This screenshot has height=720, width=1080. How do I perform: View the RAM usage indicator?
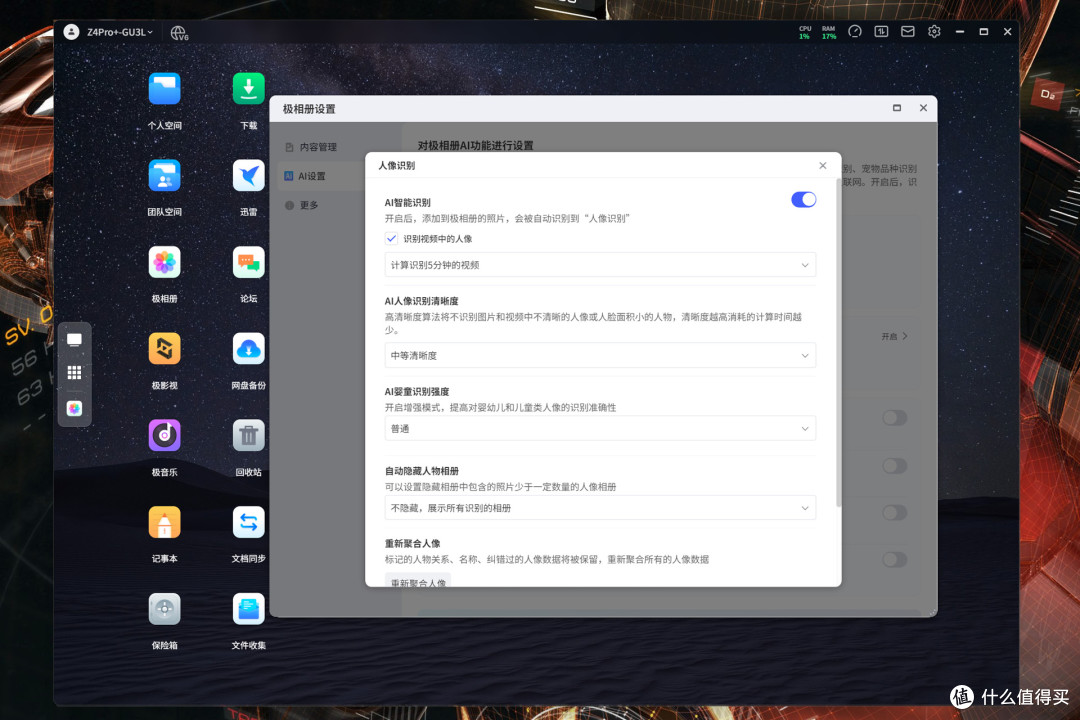pos(829,32)
